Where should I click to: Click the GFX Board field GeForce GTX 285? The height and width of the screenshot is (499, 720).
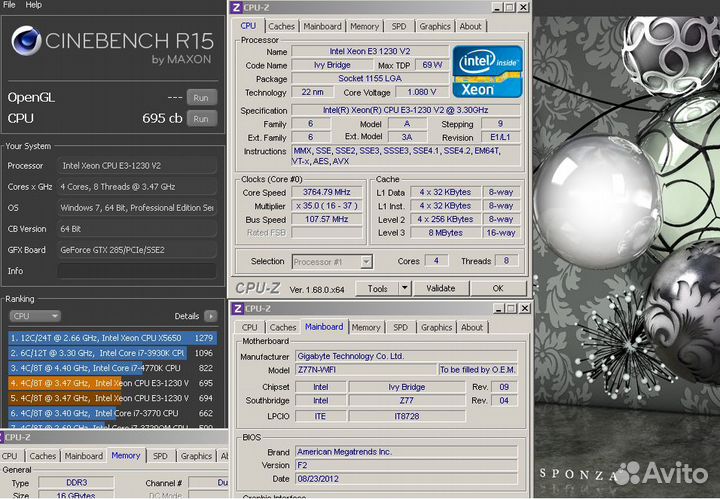click(x=137, y=250)
